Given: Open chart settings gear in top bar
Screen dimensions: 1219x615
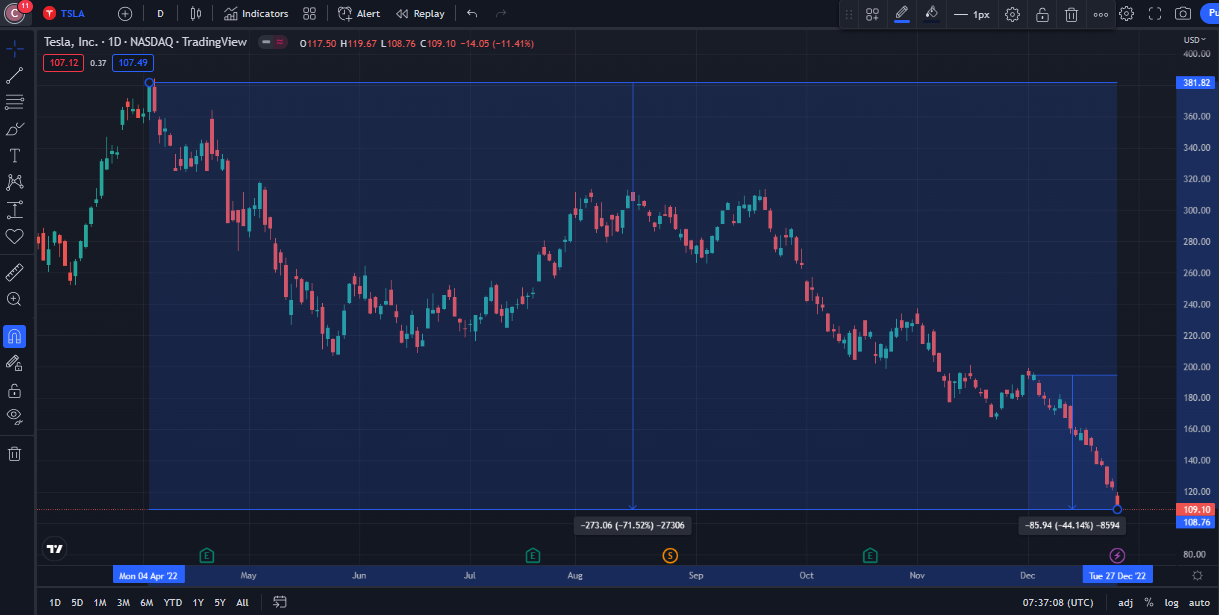Looking at the screenshot, I should (1127, 14).
